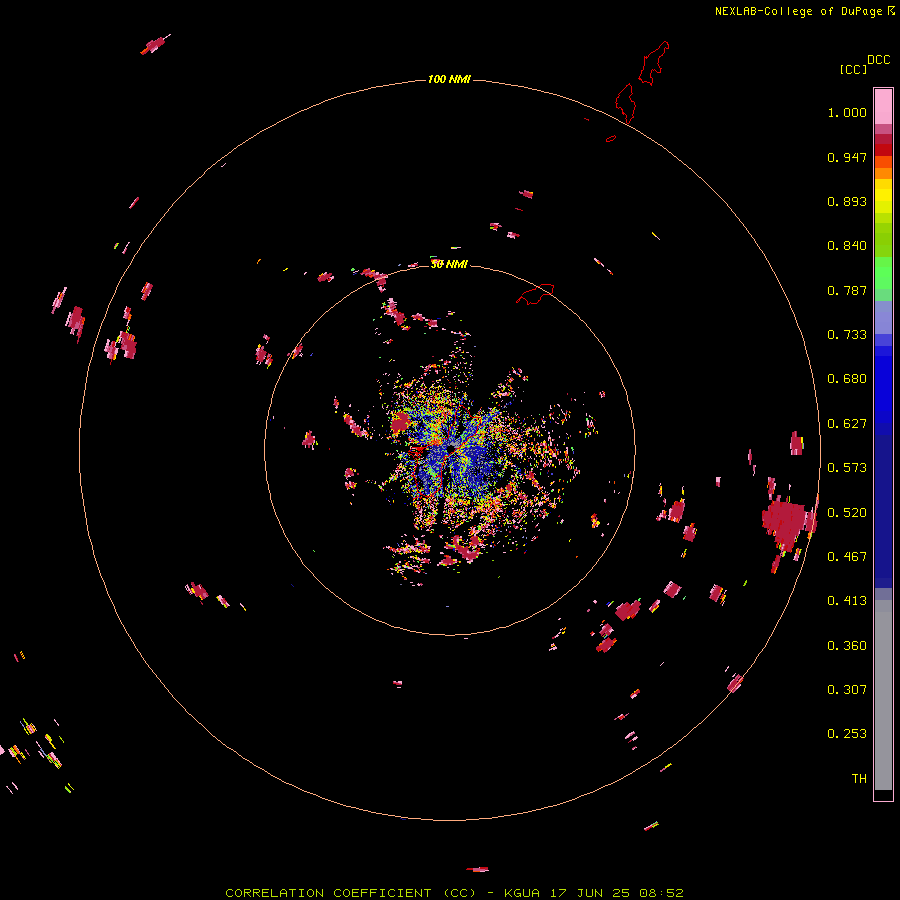Click the 0.840 color scale value
The image size is (900, 900).
847,246
